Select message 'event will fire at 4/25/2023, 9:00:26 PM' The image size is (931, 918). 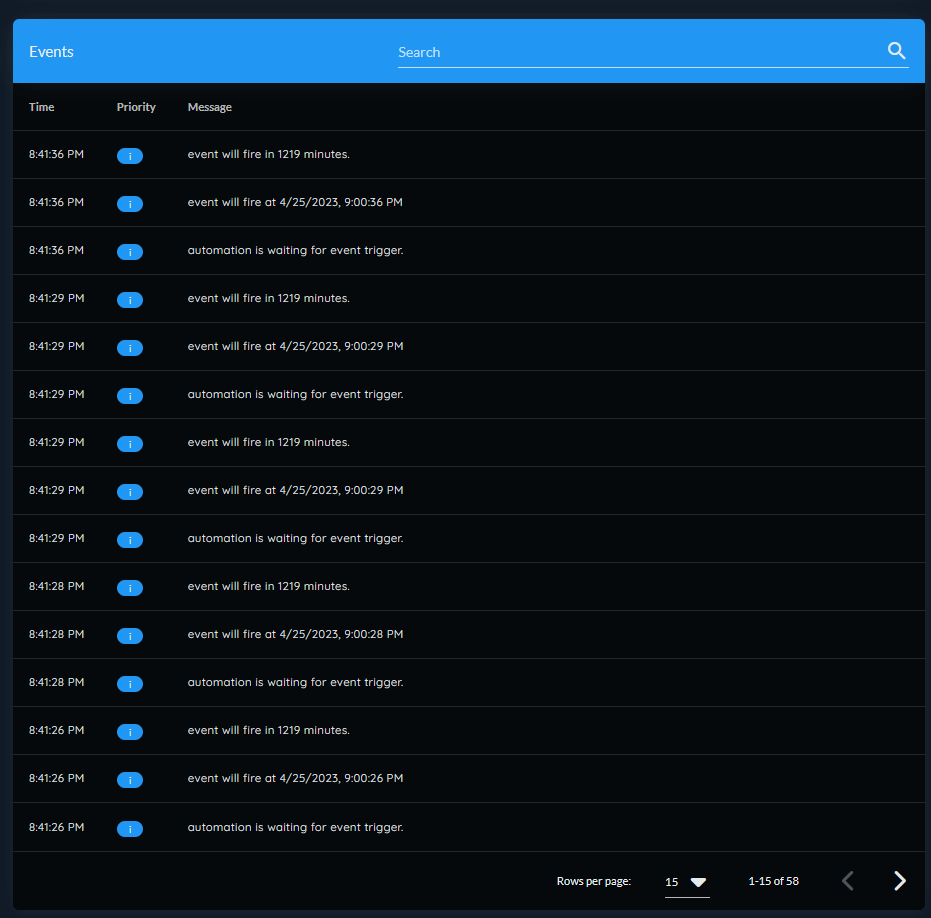(x=295, y=778)
